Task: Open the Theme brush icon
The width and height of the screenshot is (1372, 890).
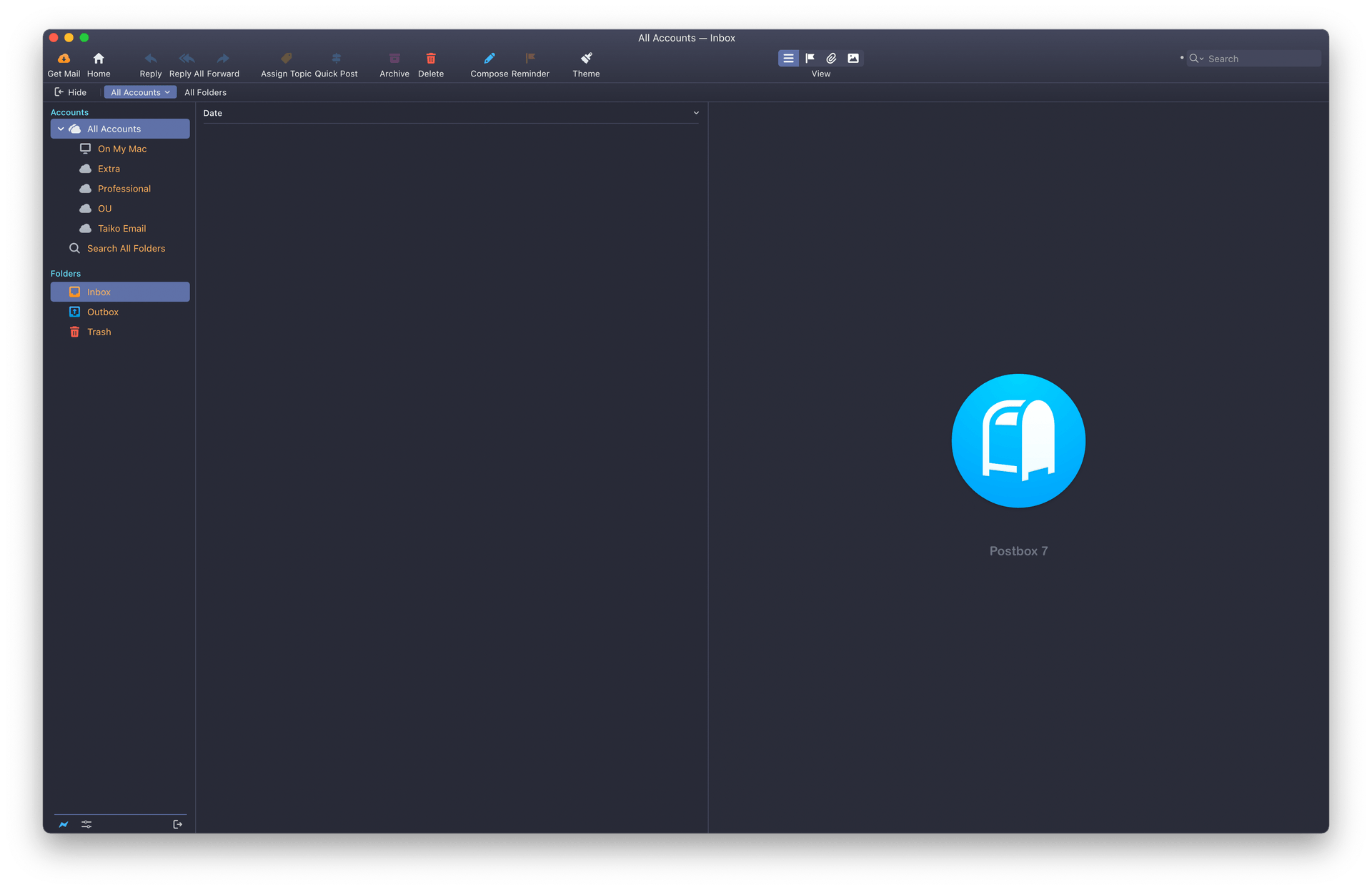Action: tap(586, 59)
